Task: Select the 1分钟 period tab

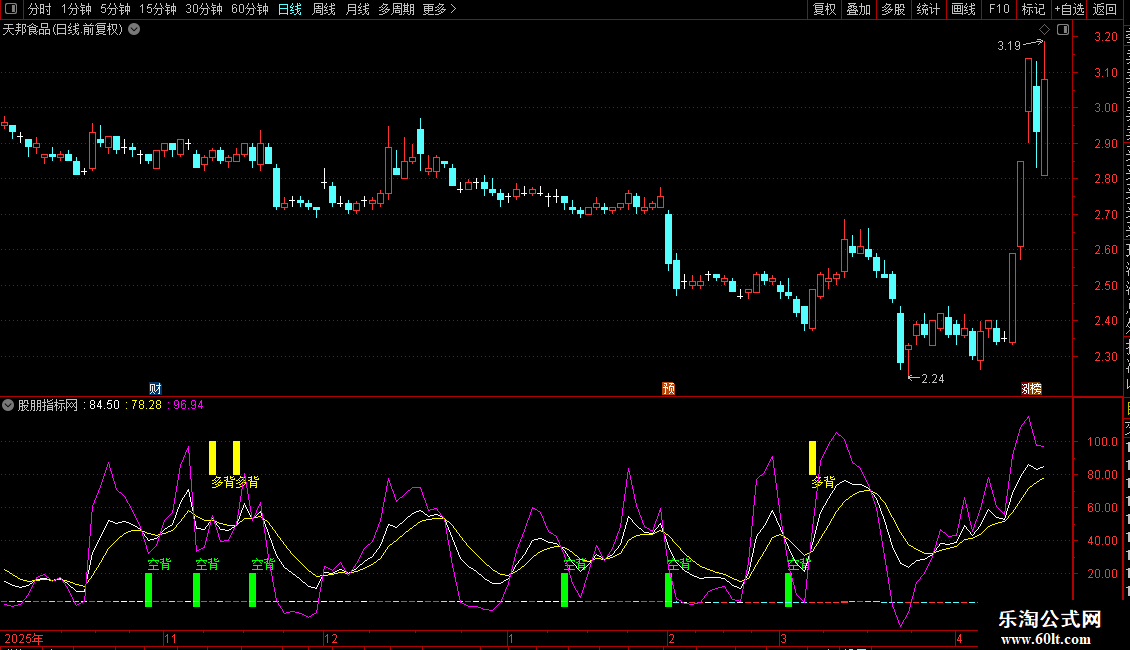Action: 76,9
